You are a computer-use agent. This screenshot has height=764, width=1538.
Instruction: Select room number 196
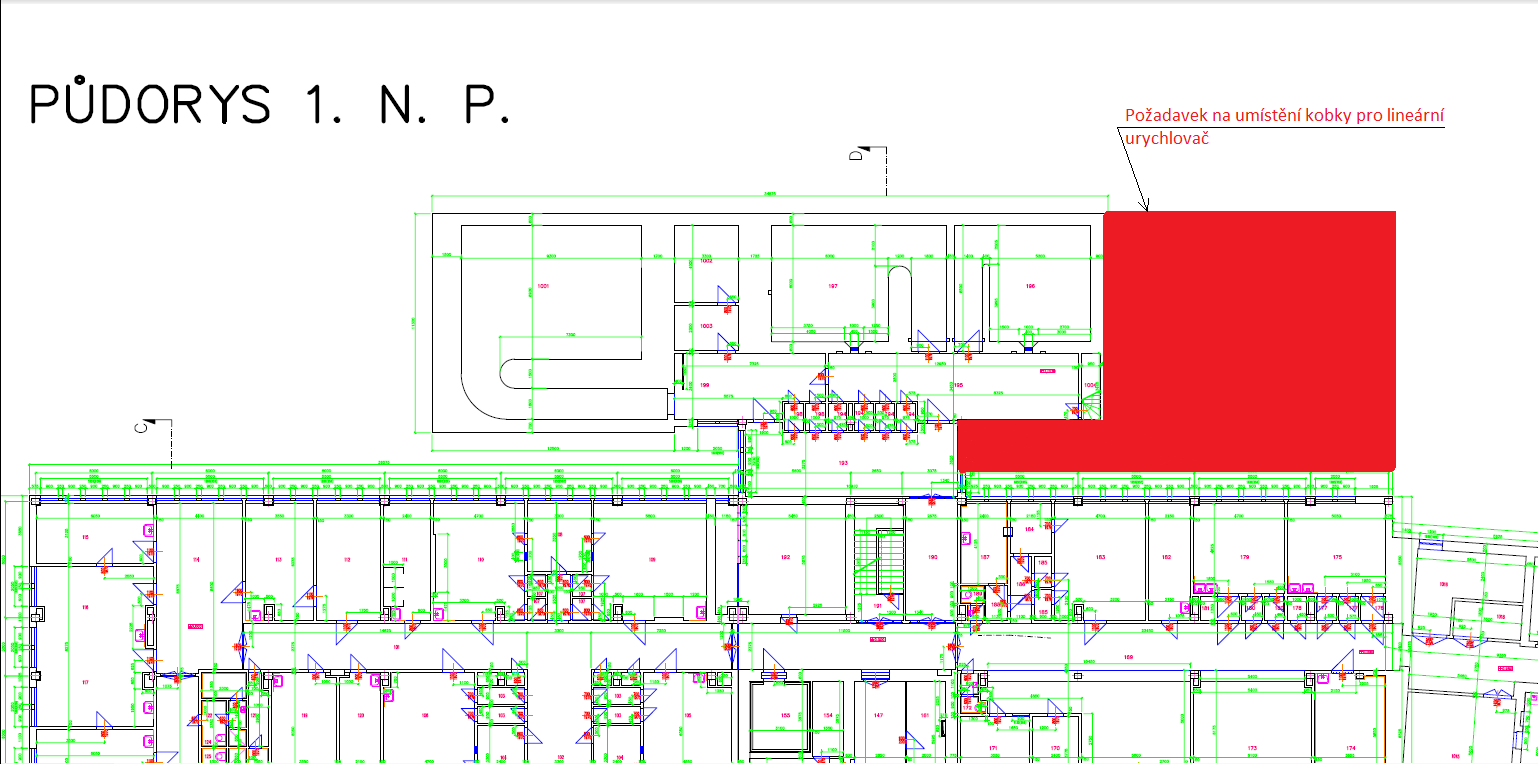coord(1029,286)
